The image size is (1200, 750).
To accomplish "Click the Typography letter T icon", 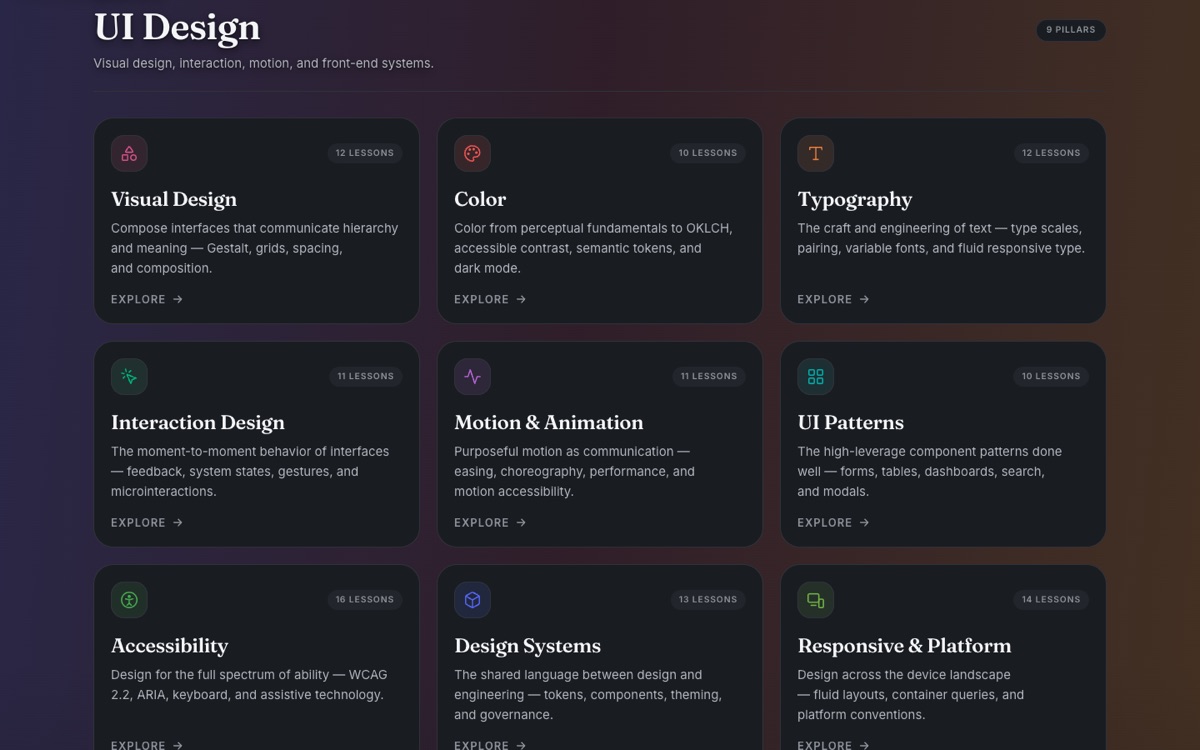I will click(816, 153).
